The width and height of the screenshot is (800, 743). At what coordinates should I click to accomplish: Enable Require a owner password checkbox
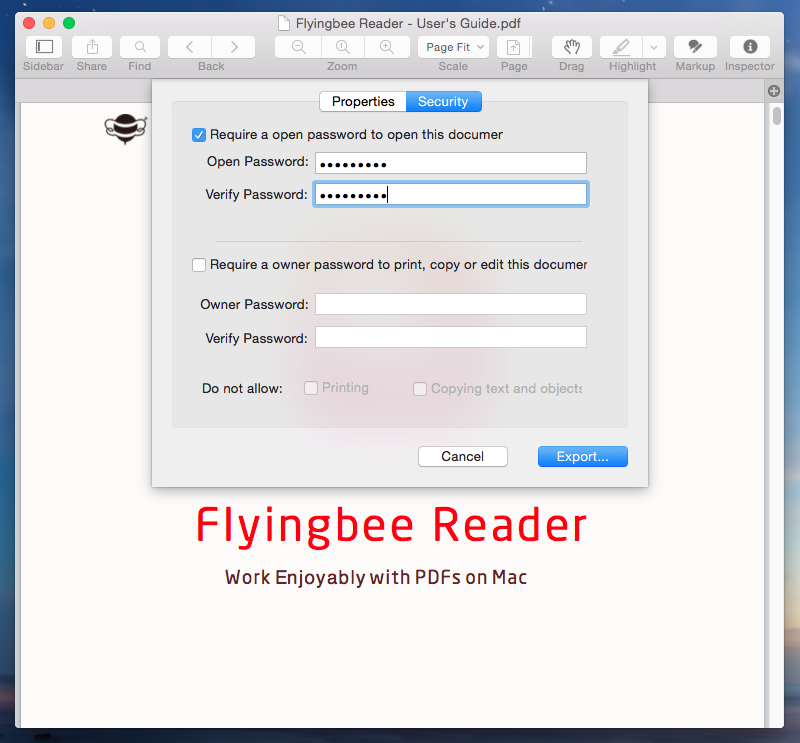click(x=199, y=265)
